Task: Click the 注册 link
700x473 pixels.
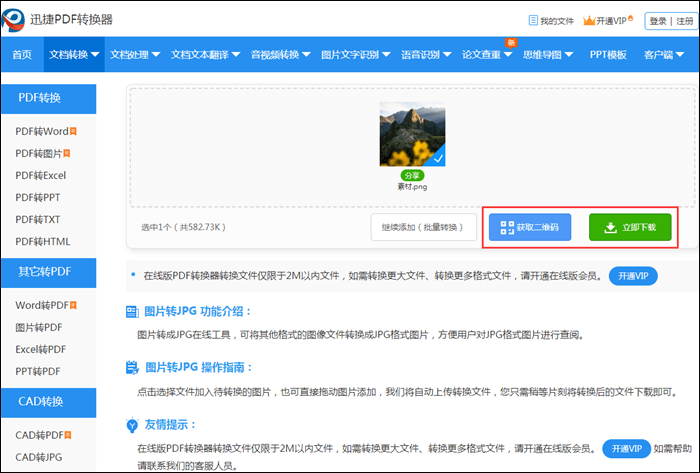Action: [685, 21]
